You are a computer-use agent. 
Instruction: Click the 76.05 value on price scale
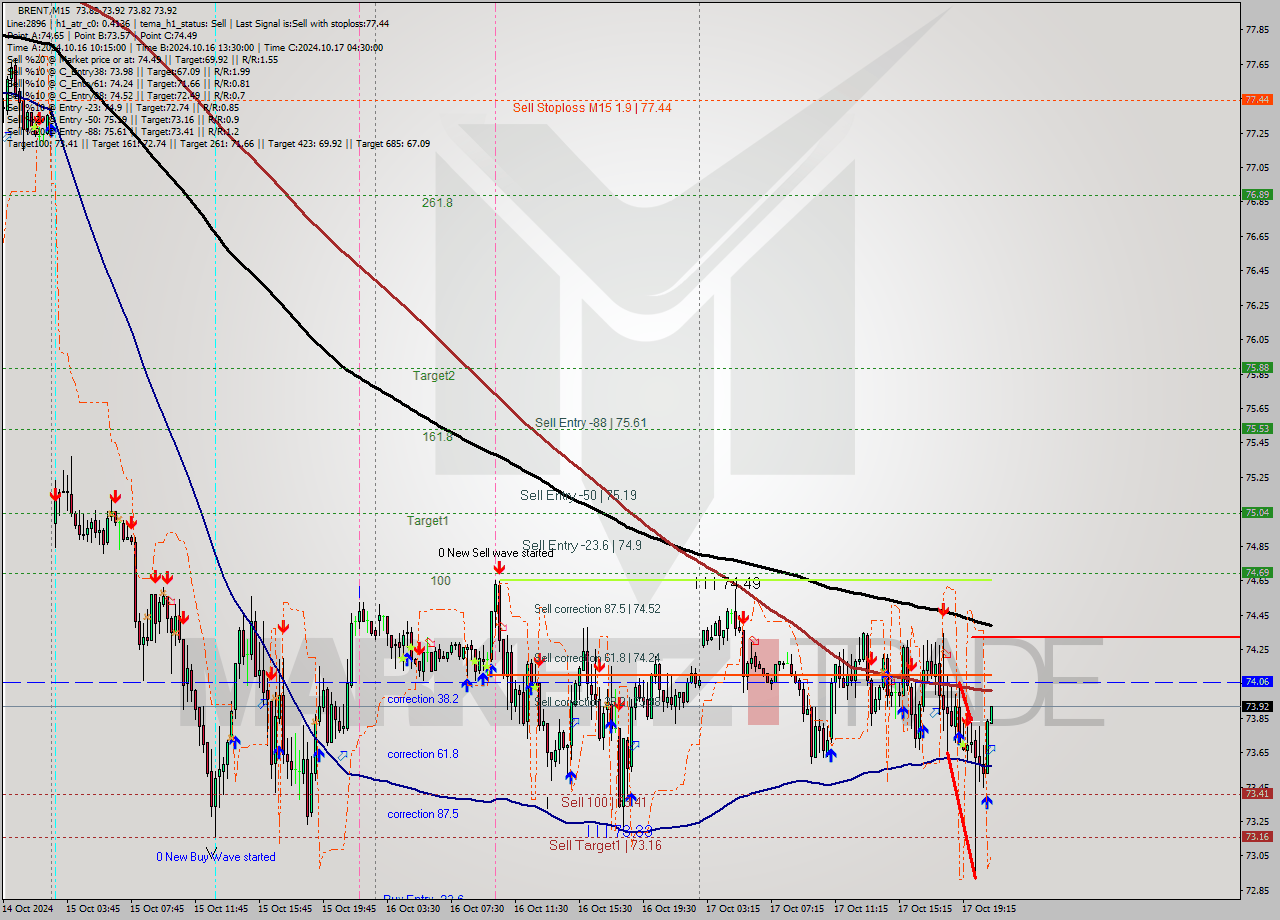point(1257,339)
